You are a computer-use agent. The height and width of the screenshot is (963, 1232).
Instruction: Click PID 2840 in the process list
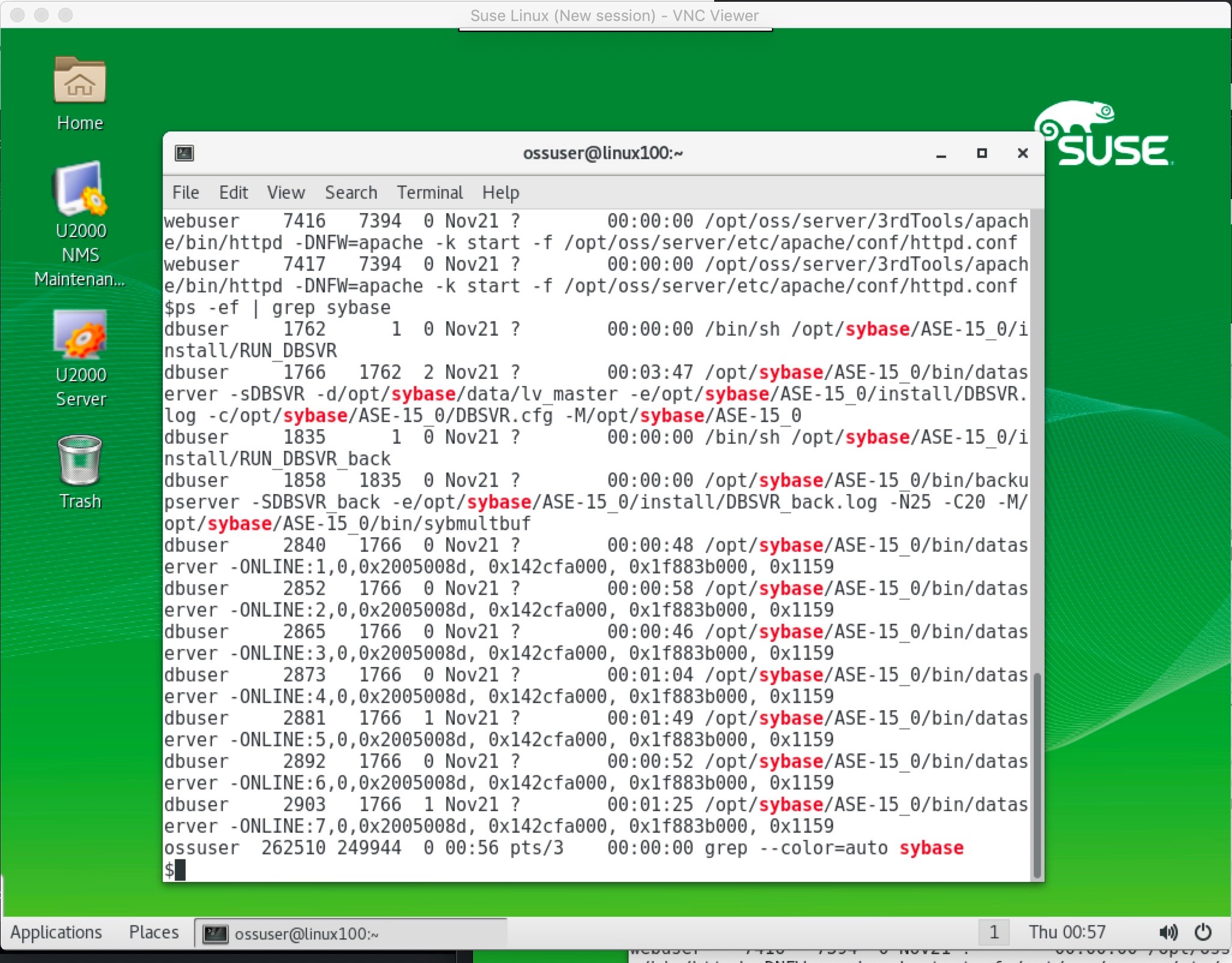coord(304,546)
